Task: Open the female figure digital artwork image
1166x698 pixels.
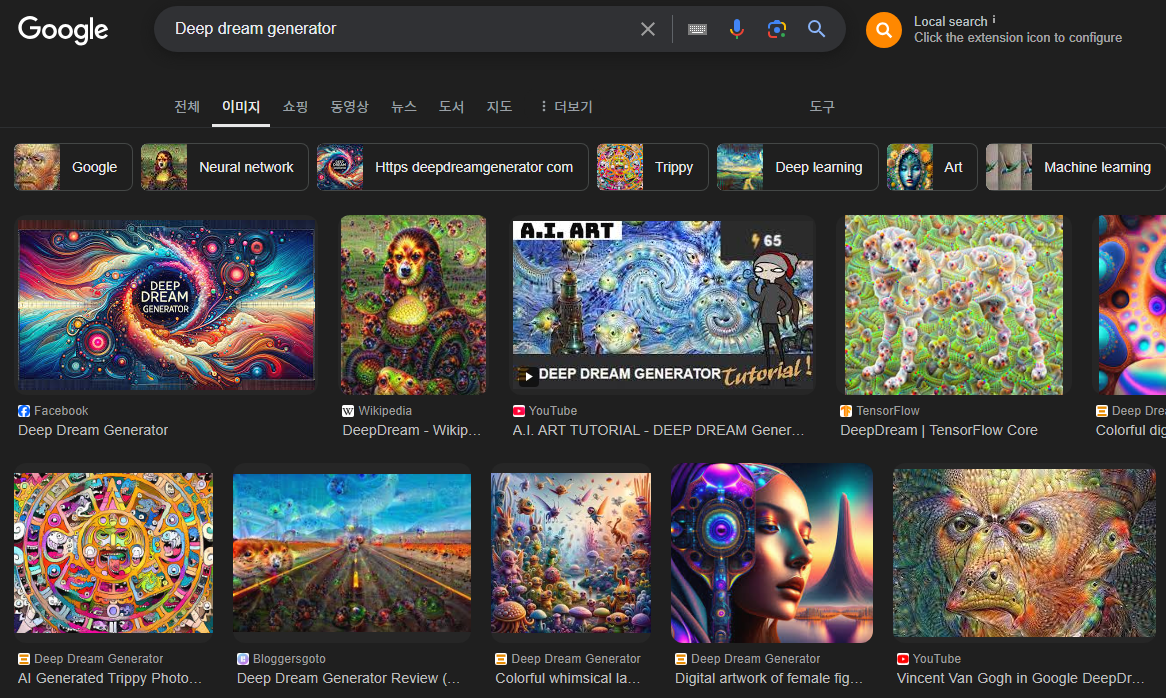Action: [772, 553]
